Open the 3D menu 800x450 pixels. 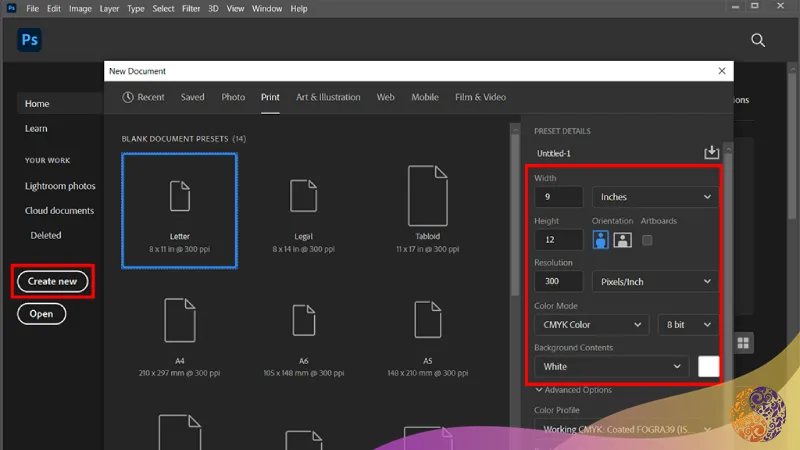(213, 9)
